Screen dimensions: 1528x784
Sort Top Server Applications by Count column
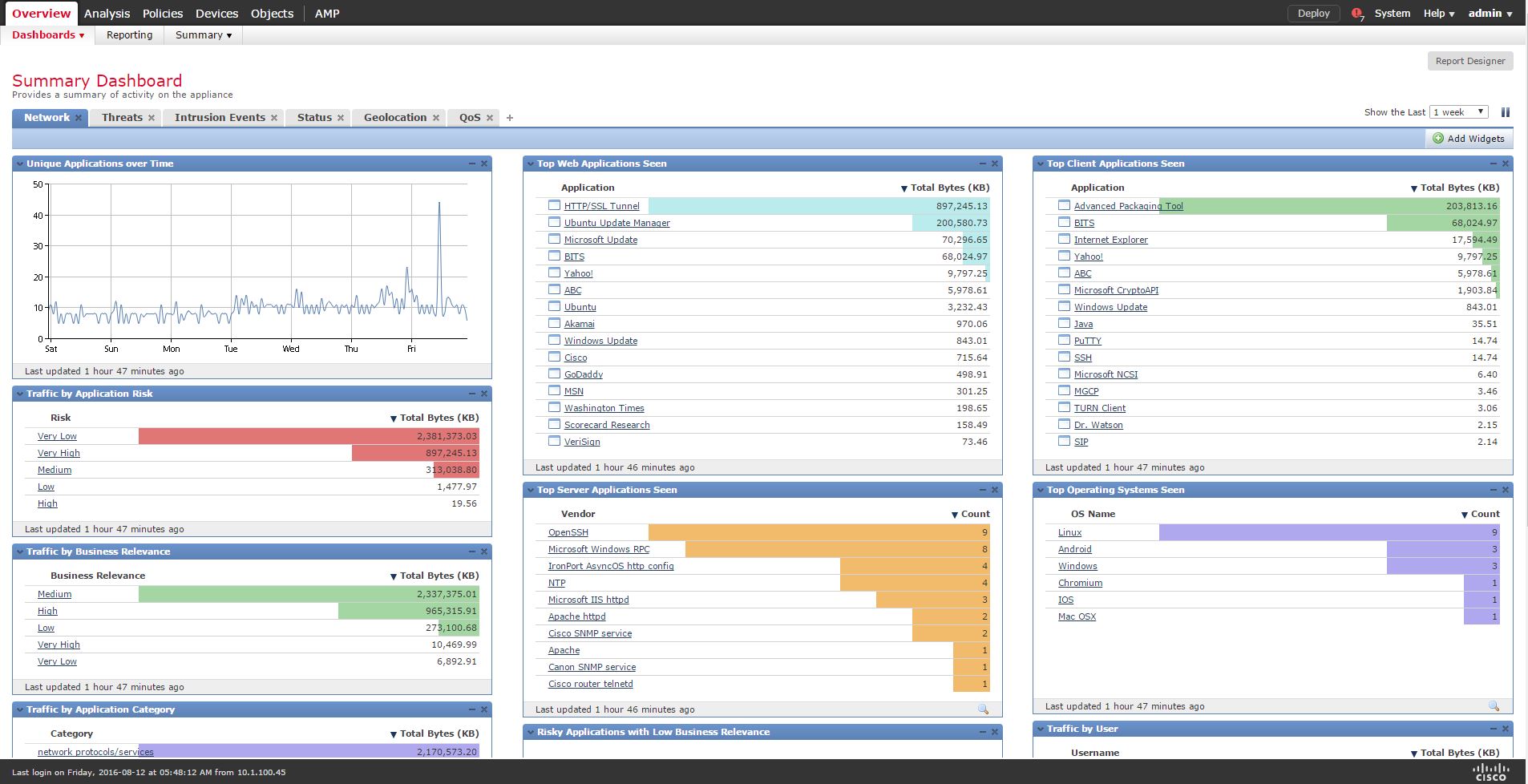[x=970, y=514]
